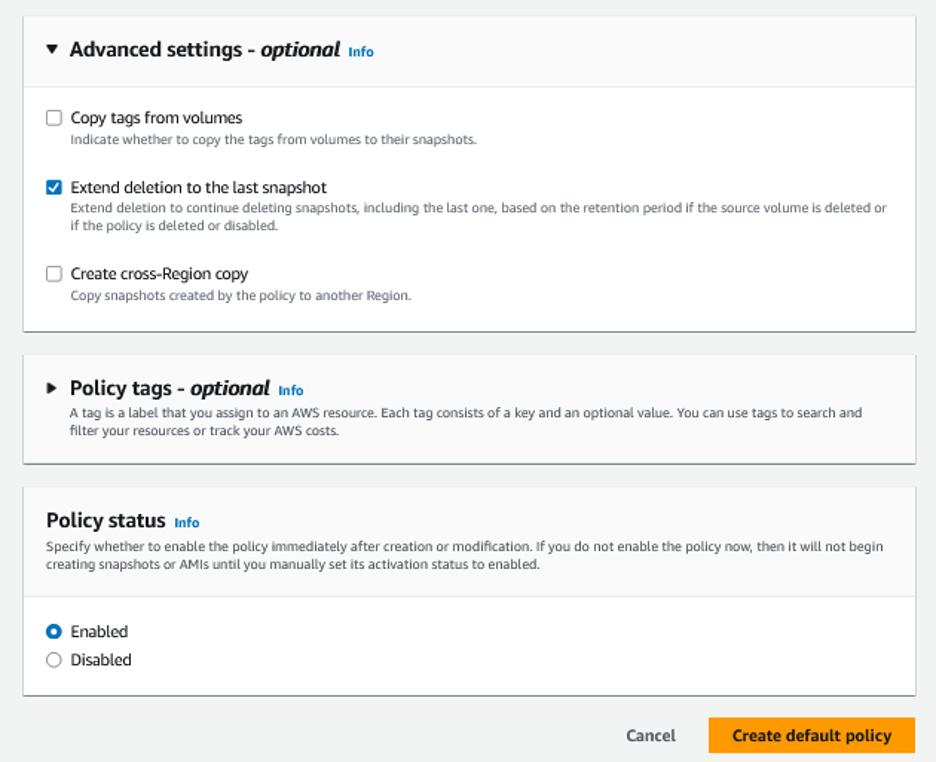Viewport: 936px width, 762px height.
Task: Click the Info icon beside Policy status
Action: (x=186, y=523)
